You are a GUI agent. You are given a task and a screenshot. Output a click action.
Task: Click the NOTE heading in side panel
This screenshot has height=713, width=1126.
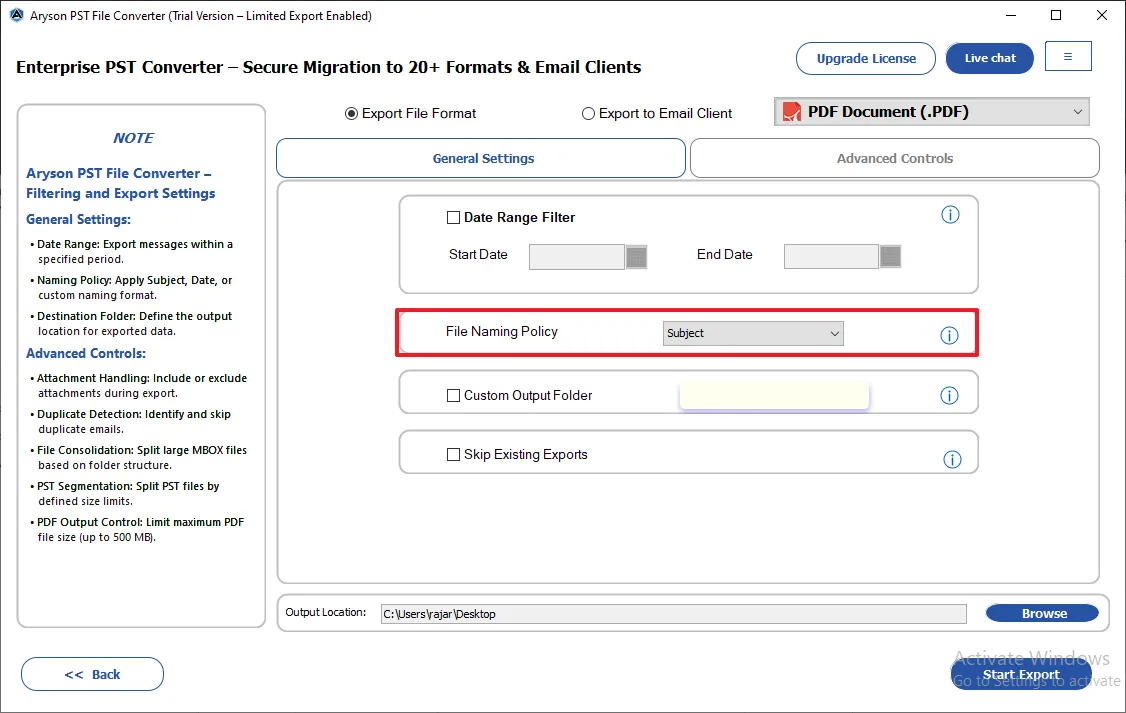tap(133, 138)
